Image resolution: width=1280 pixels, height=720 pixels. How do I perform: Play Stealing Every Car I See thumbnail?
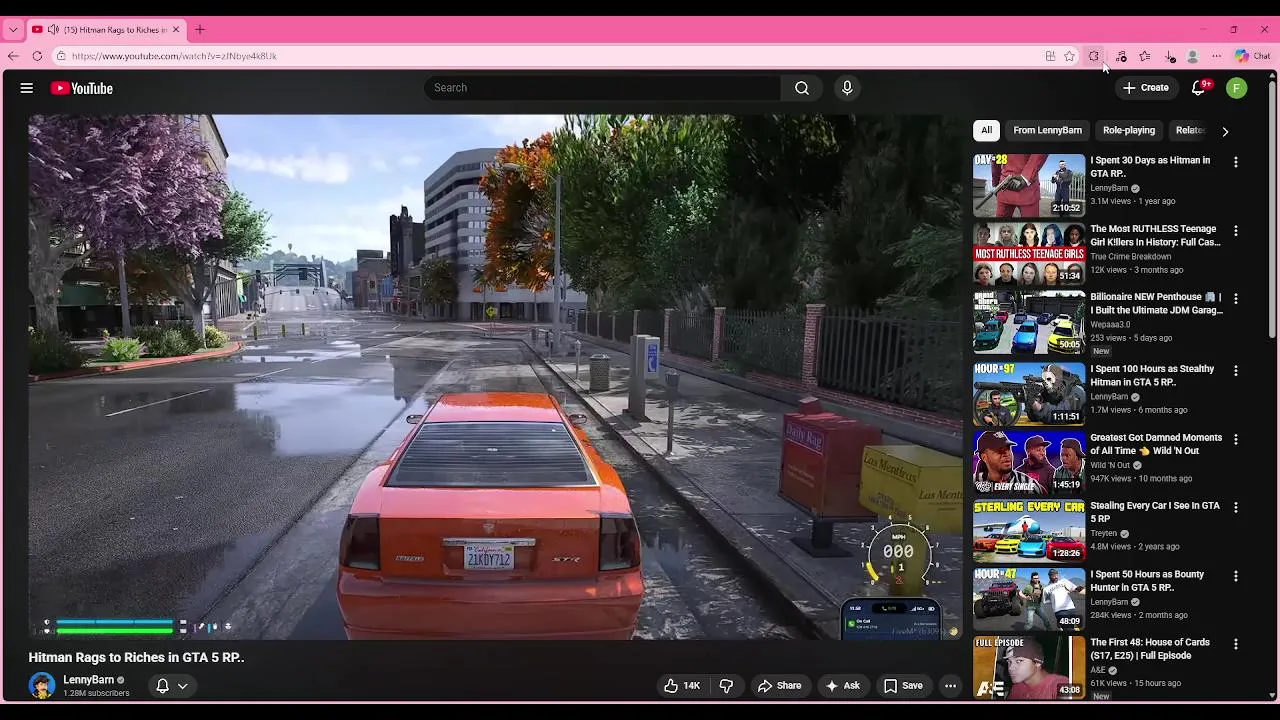pos(1029,530)
